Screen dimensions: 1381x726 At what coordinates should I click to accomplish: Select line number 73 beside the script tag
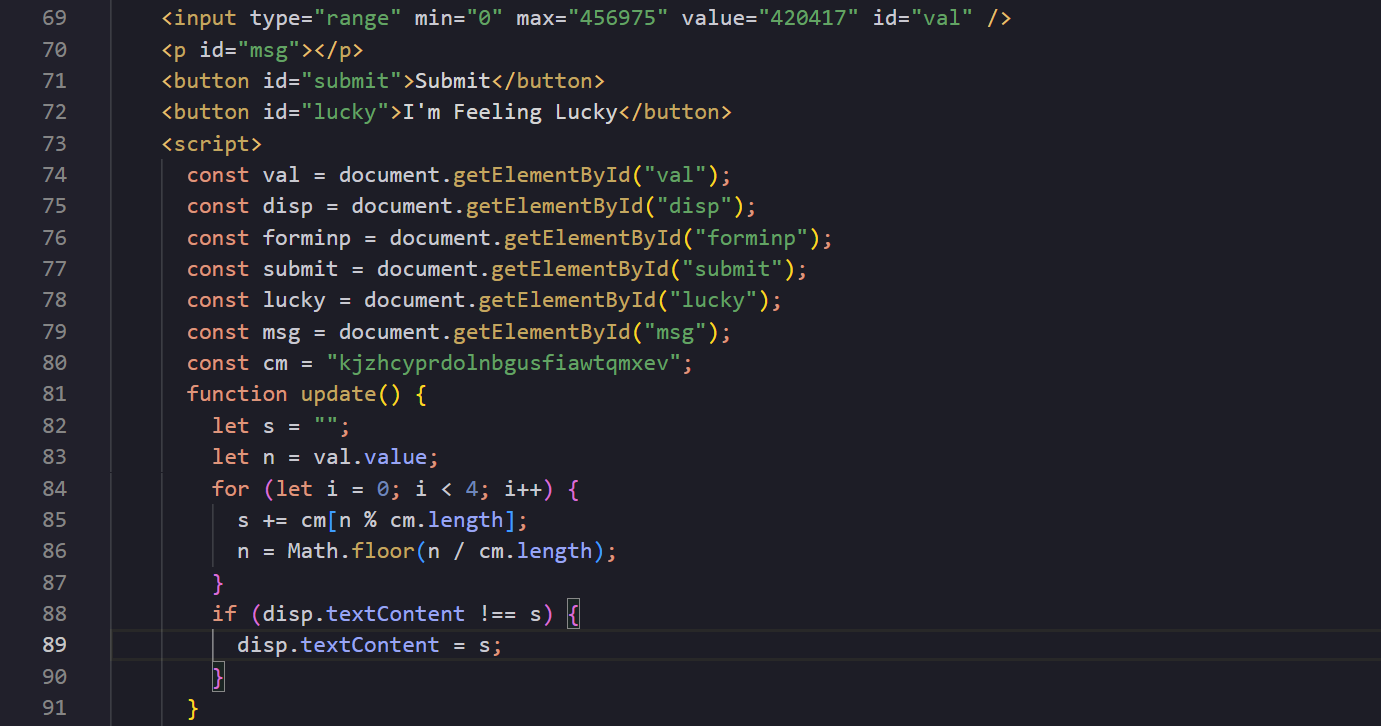tap(55, 143)
